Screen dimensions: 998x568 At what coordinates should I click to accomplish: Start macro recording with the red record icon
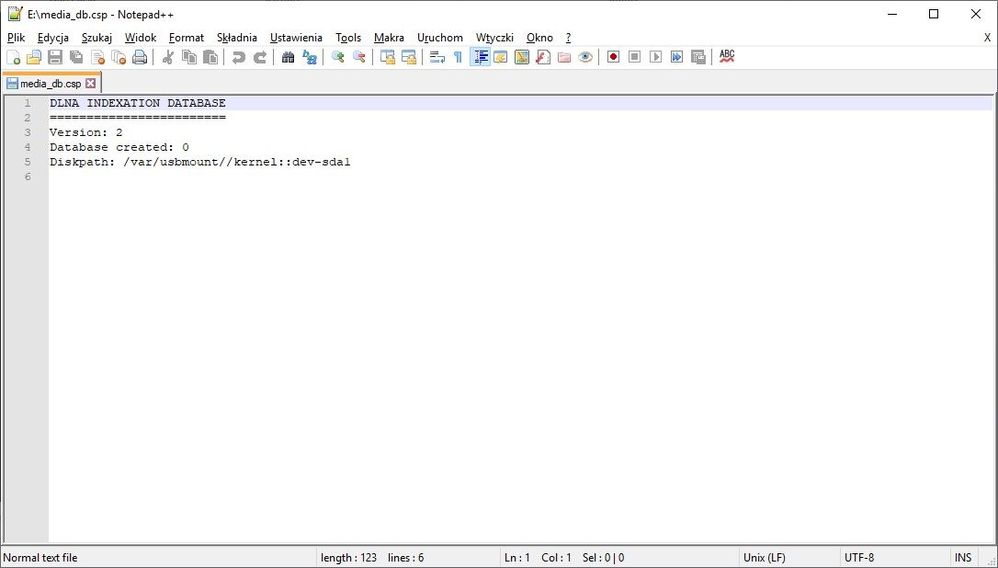613,57
